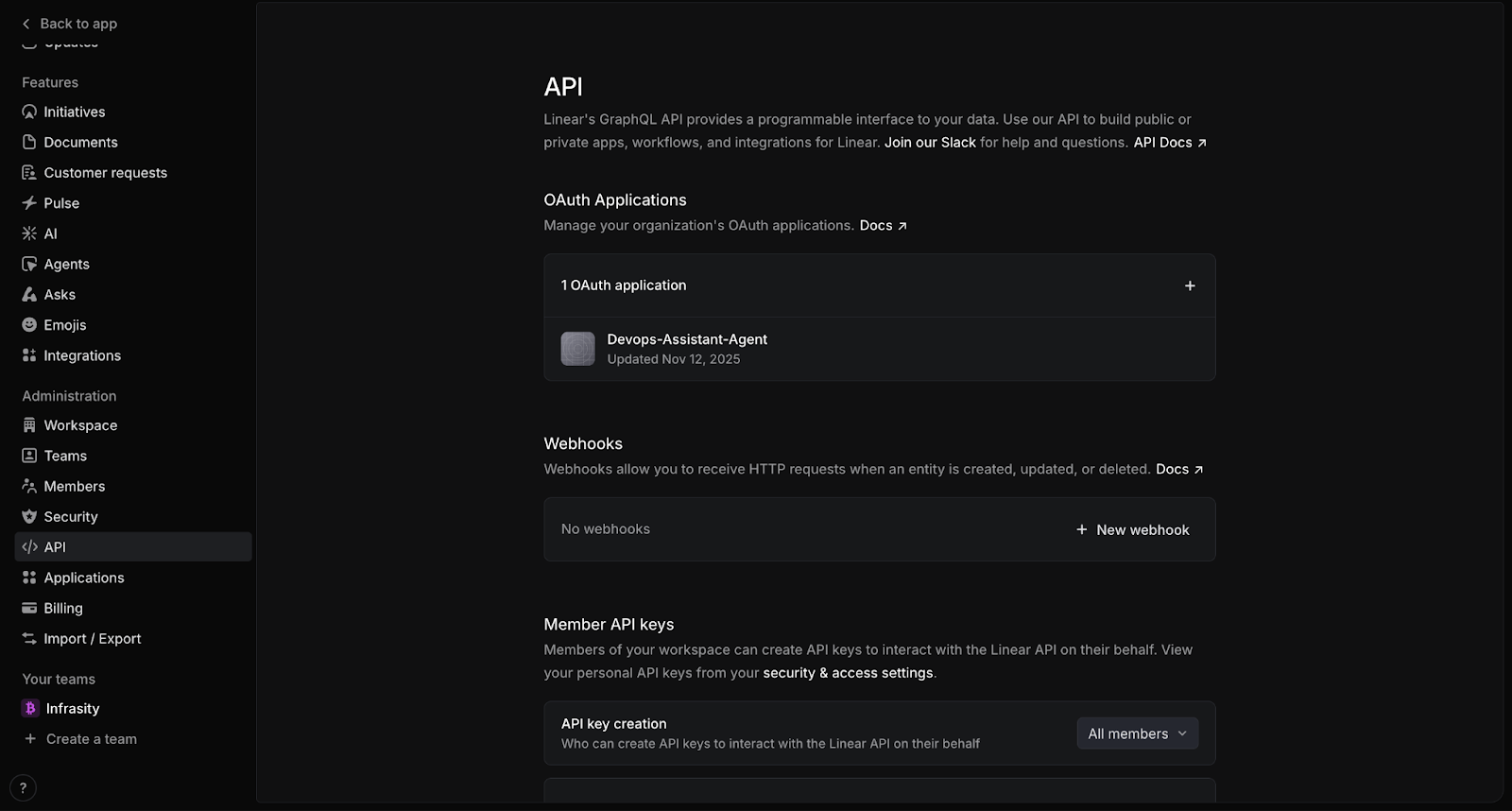Screen dimensions: 1512x811
Task: Click the API code brackets icon
Action: 29,547
